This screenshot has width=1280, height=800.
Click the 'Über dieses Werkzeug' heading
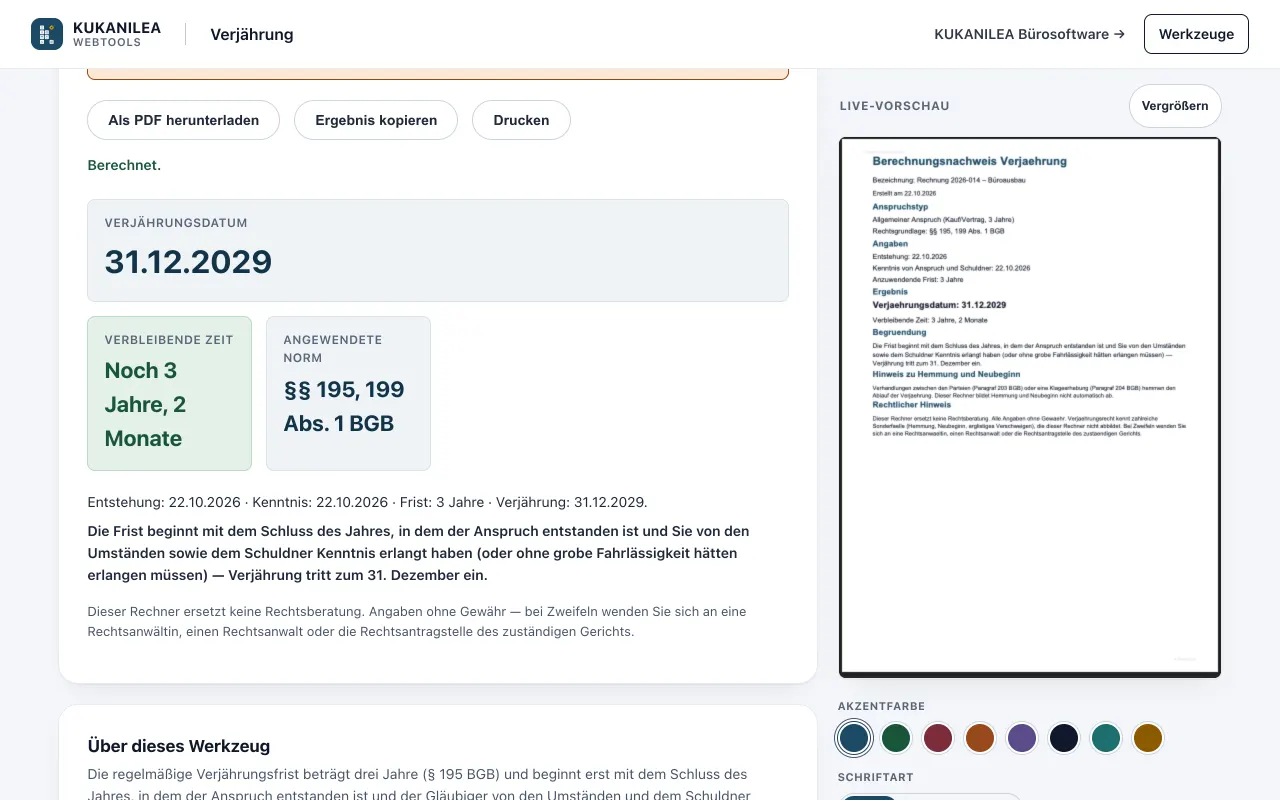pyautogui.click(x=179, y=746)
